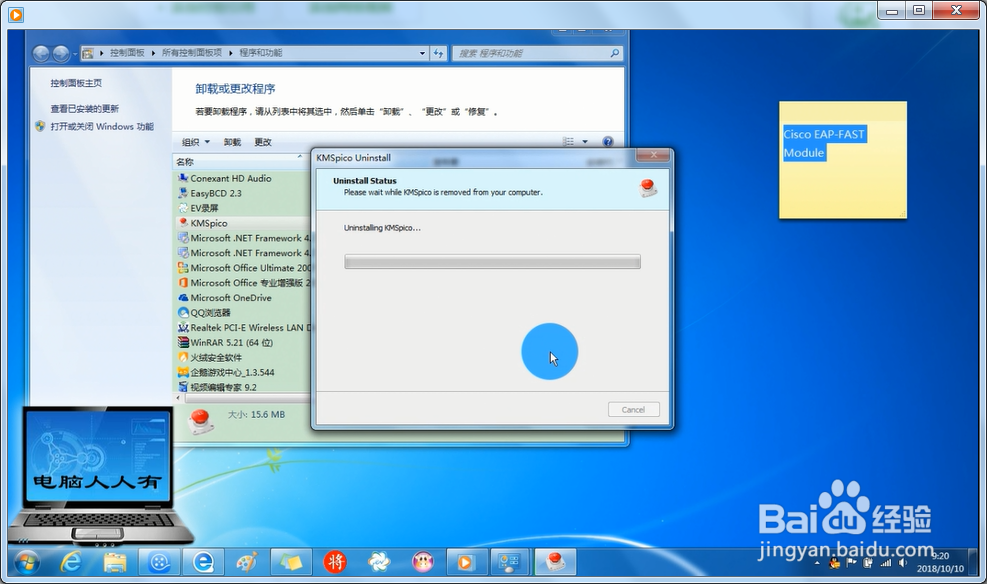The height and width of the screenshot is (584, 987).
Task: Open the blue e browser taskbar icon
Action: 203,562
